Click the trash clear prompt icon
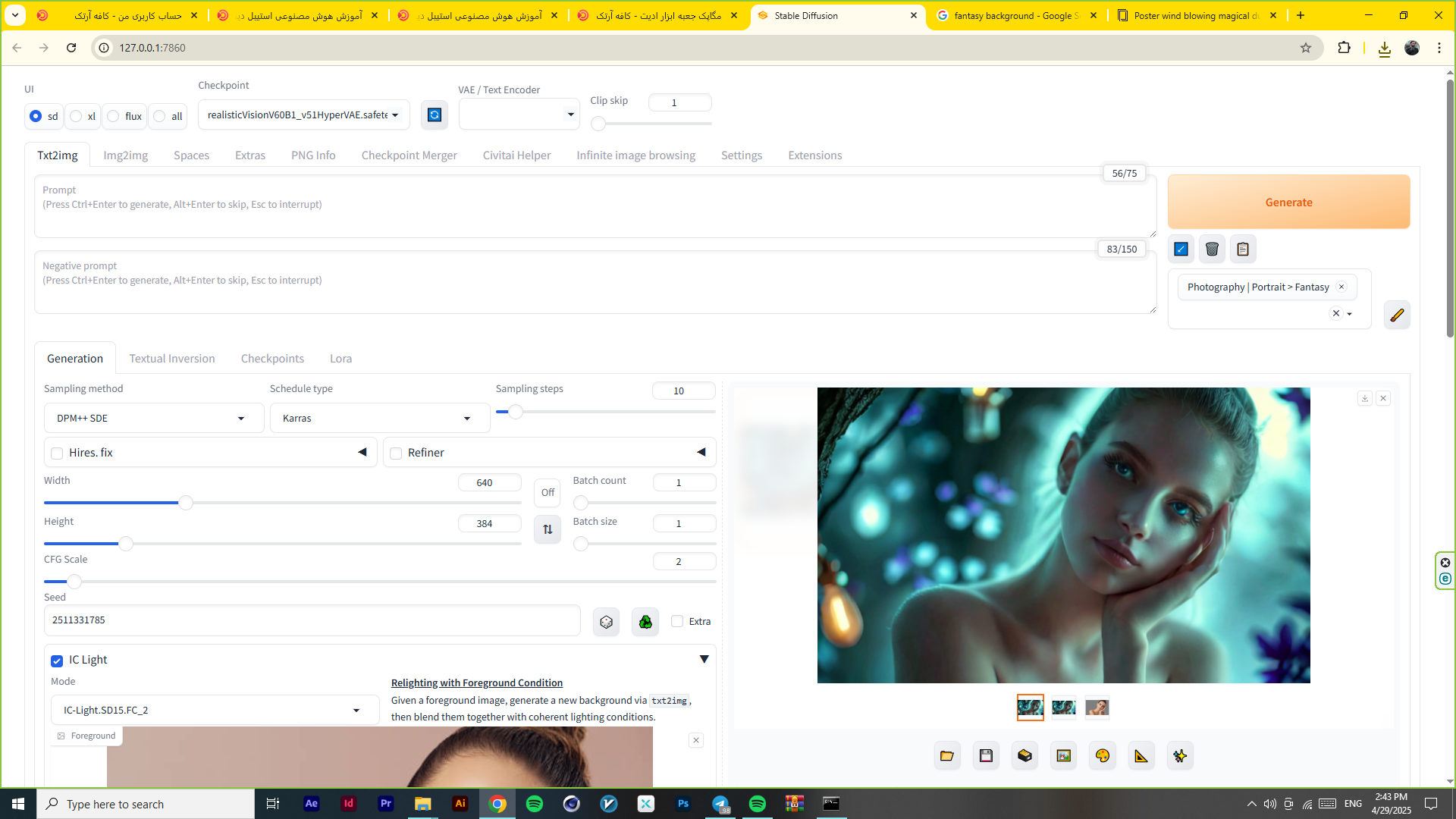 (1212, 249)
